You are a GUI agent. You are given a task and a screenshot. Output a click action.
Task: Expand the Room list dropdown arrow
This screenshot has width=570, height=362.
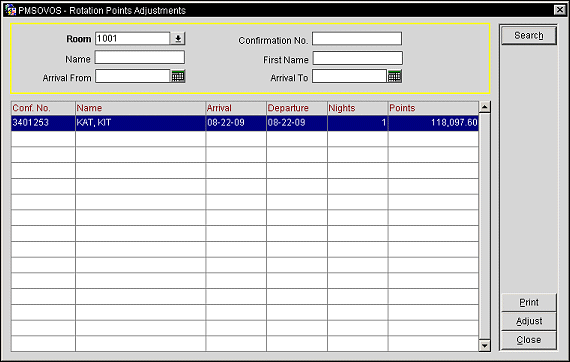[178, 39]
